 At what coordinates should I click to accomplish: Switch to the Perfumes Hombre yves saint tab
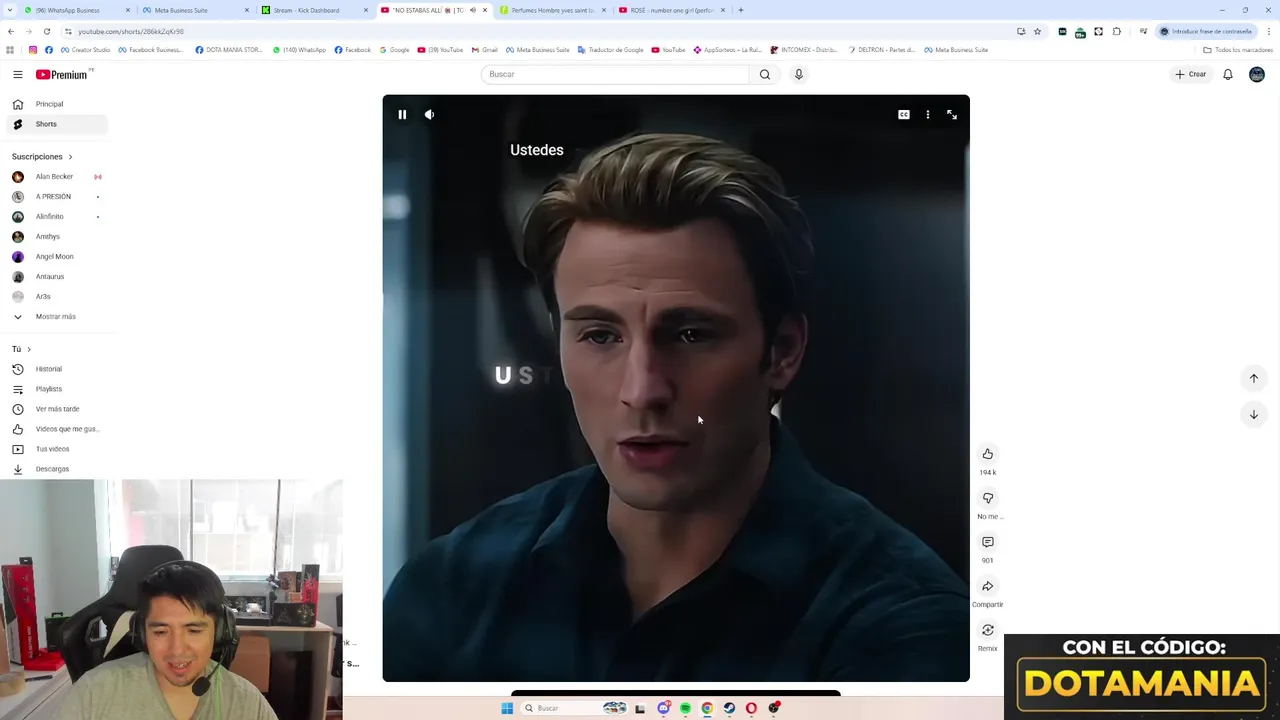(x=551, y=10)
